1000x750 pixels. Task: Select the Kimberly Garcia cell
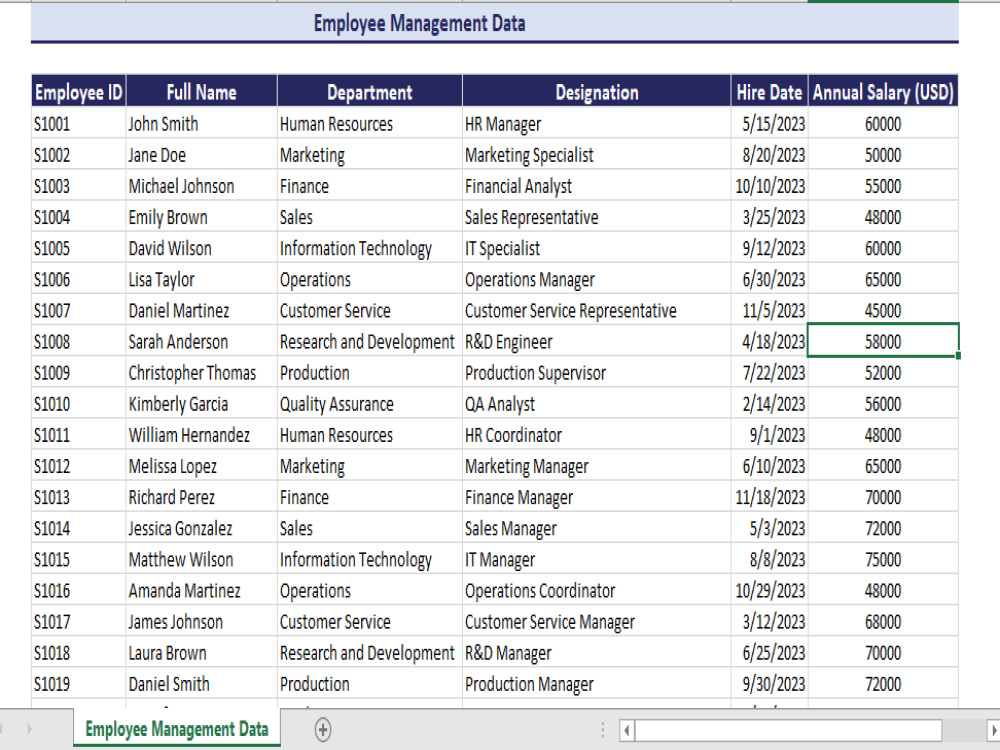202,404
